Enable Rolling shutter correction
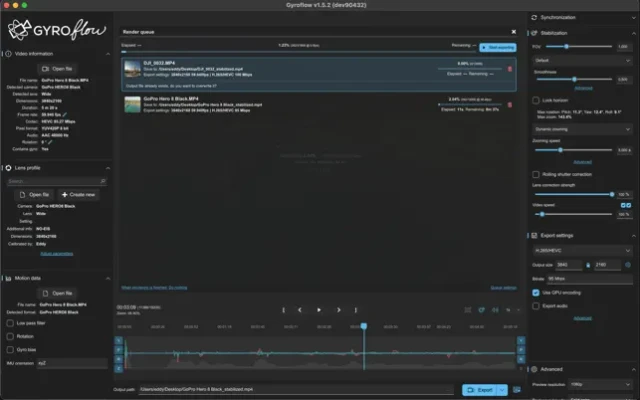The height and width of the screenshot is (400, 640). [537, 174]
